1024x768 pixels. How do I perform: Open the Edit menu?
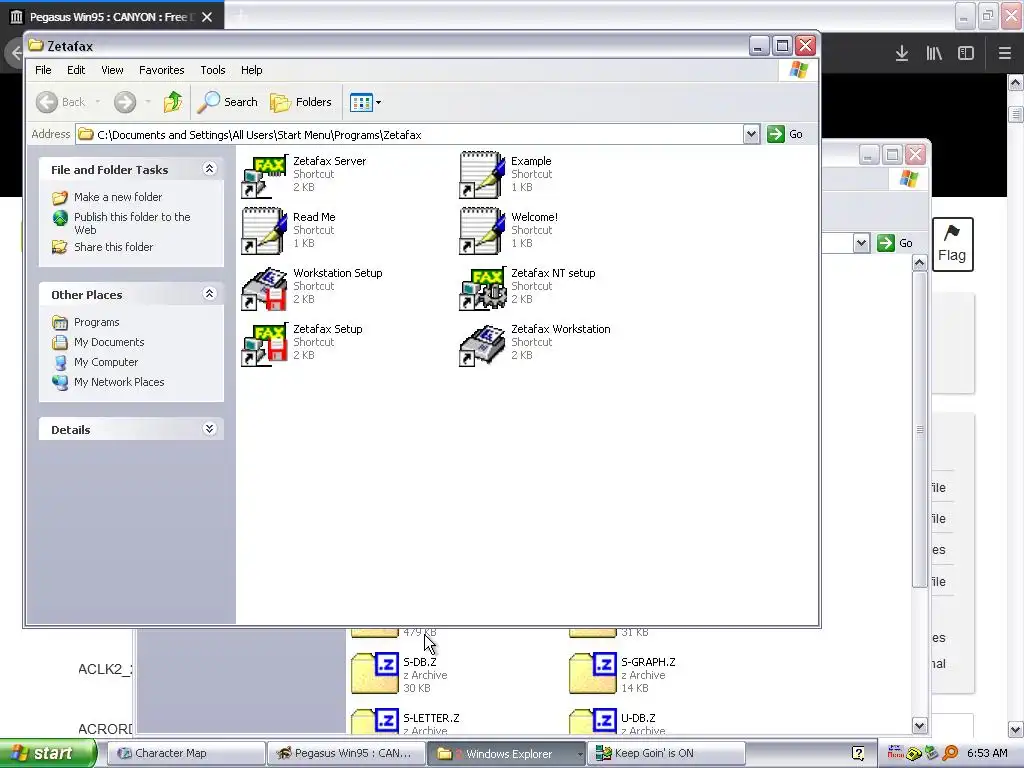[x=76, y=70]
